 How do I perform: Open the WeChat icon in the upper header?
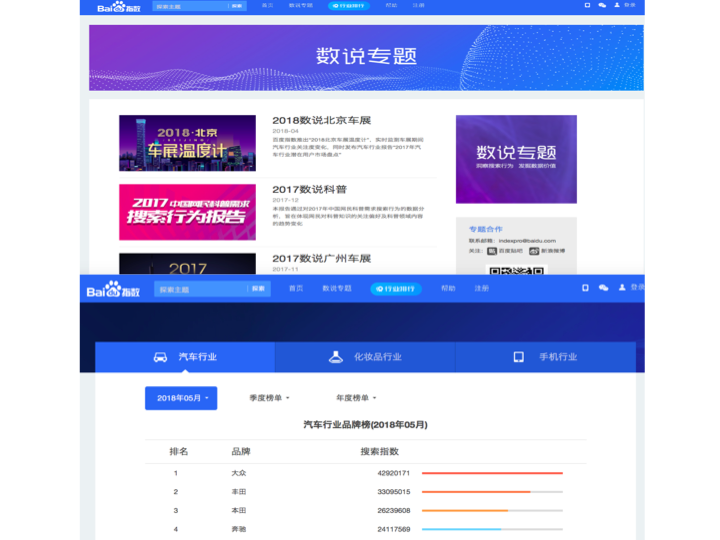pyautogui.click(x=602, y=5)
